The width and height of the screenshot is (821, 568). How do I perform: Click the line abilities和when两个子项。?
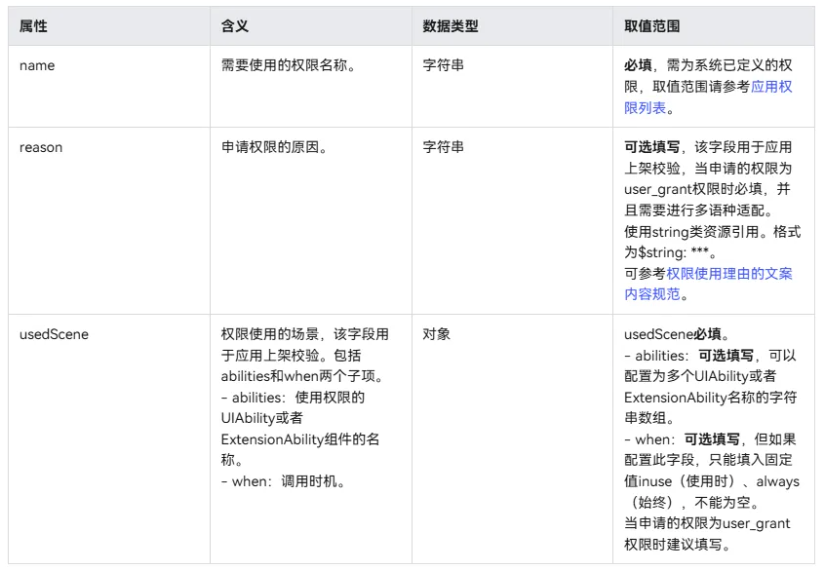coord(303,376)
